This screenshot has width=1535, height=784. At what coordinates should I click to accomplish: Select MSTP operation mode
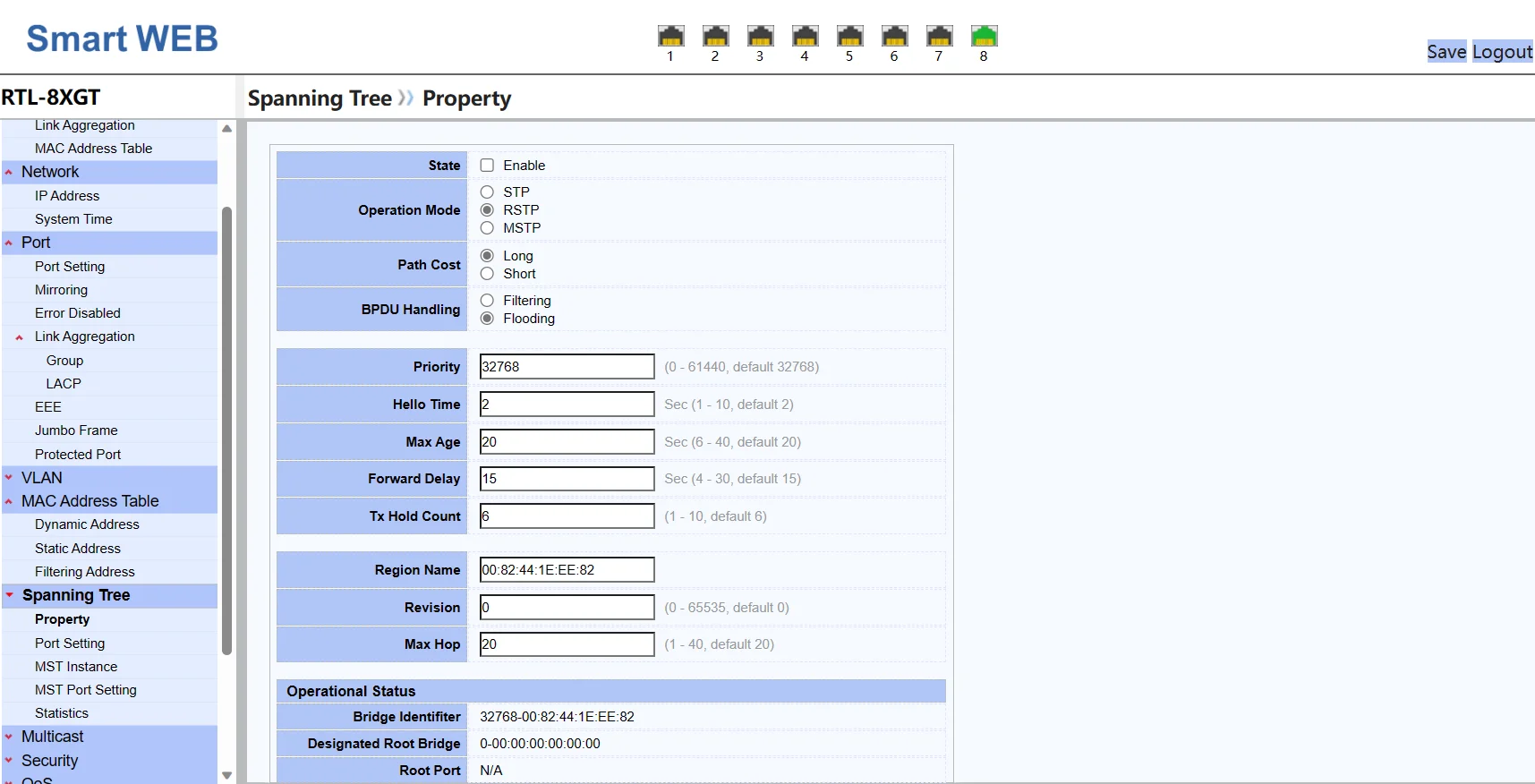click(x=487, y=228)
